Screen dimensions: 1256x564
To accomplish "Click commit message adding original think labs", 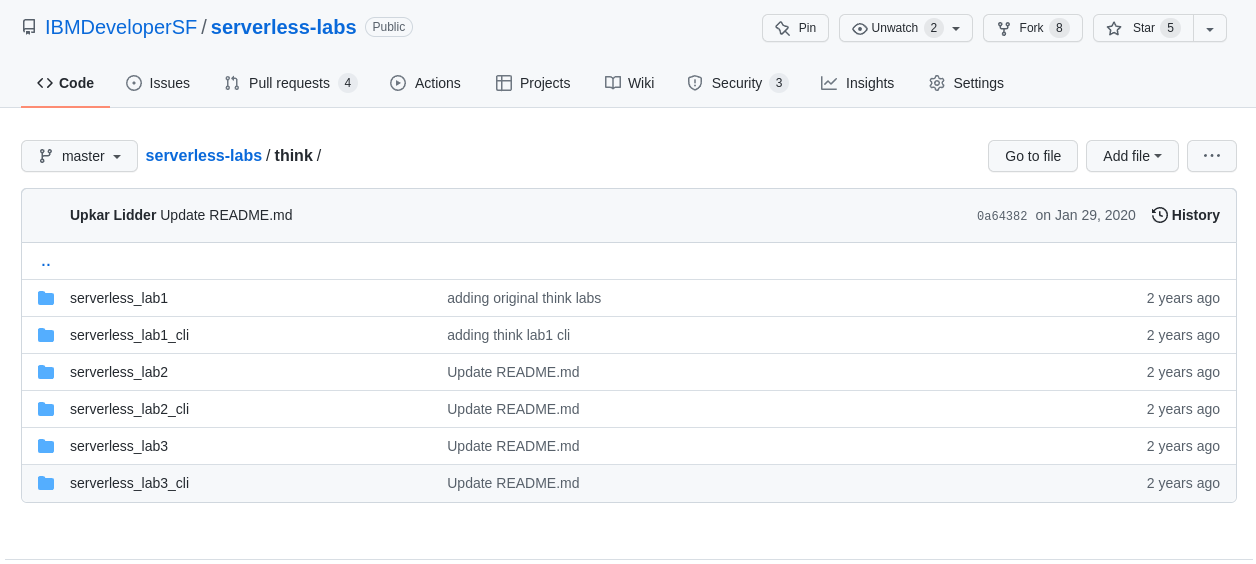I will point(524,298).
